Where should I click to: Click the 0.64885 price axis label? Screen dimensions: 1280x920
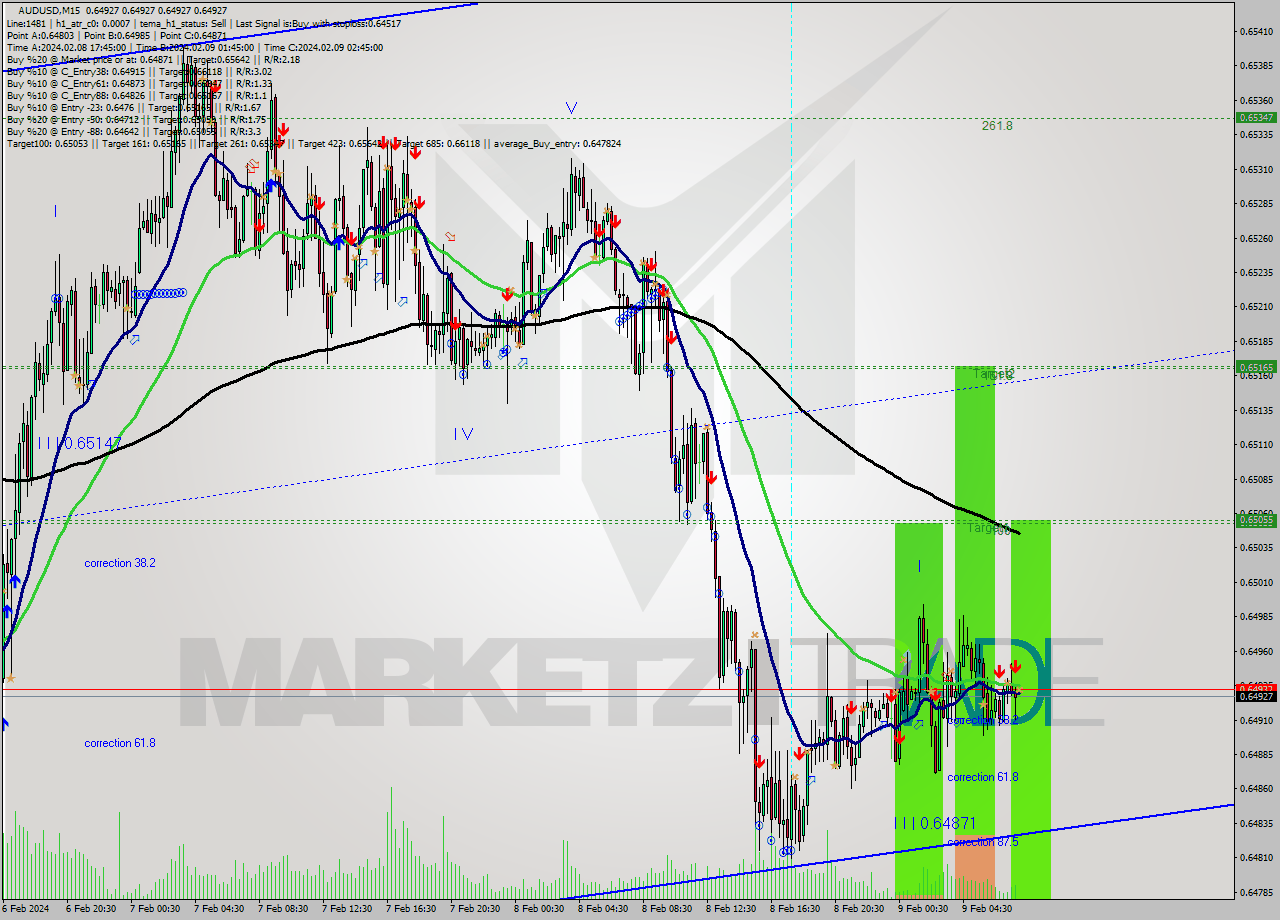coord(1256,754)
